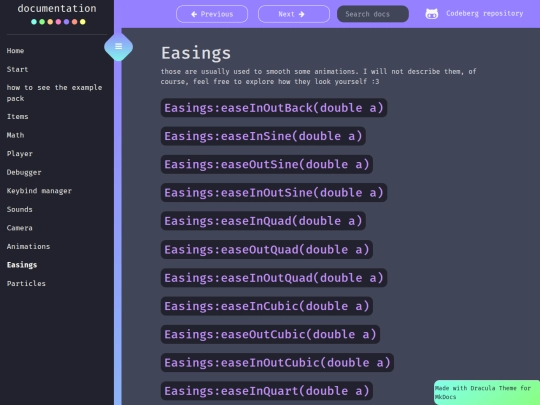The height and width of the screenshot is (405, 540).
Task: Go to the Previous page
Action: 212,14
